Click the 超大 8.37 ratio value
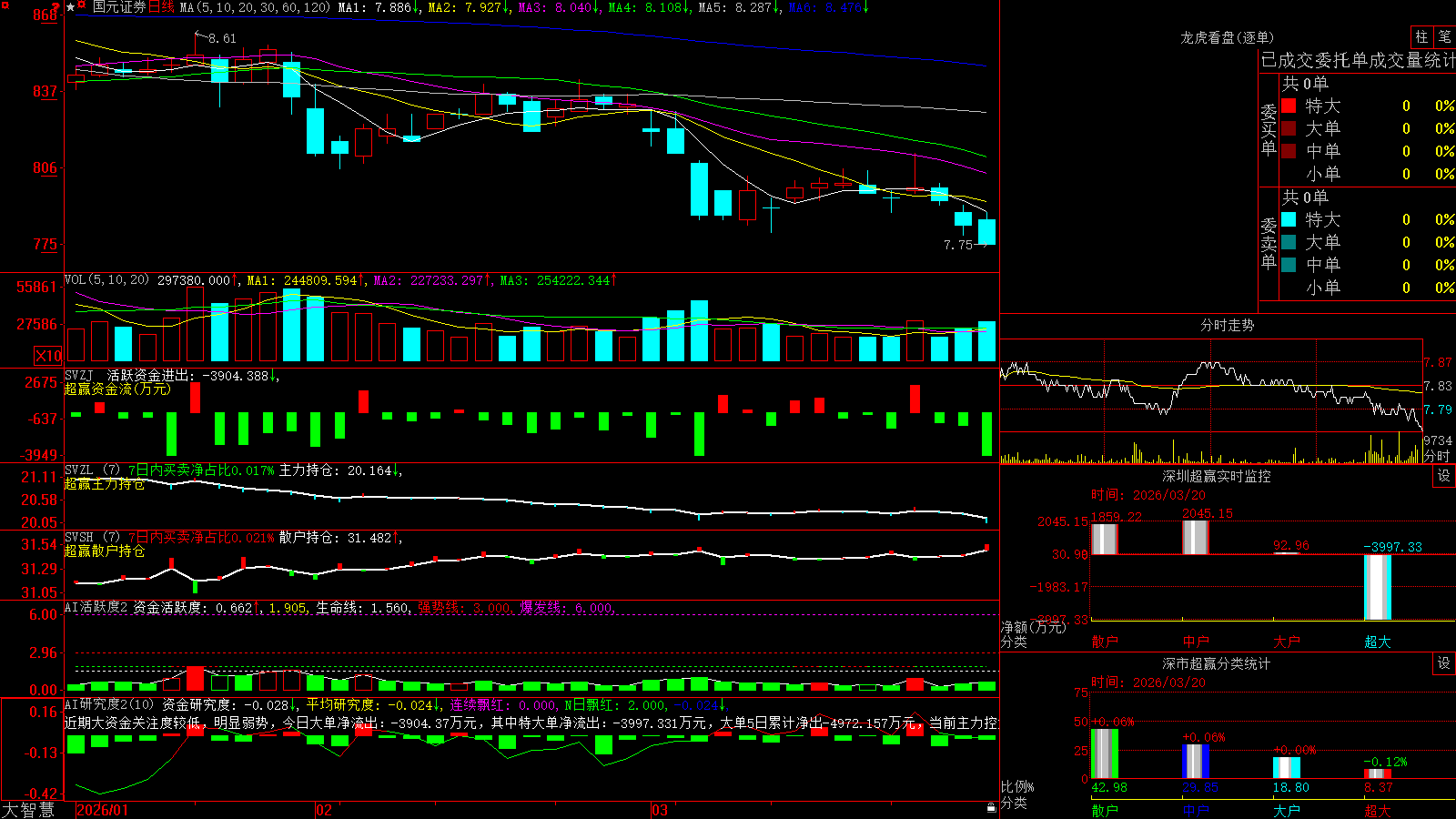The width and height of the screenshot is (1456, 819). click(1378, 787)
